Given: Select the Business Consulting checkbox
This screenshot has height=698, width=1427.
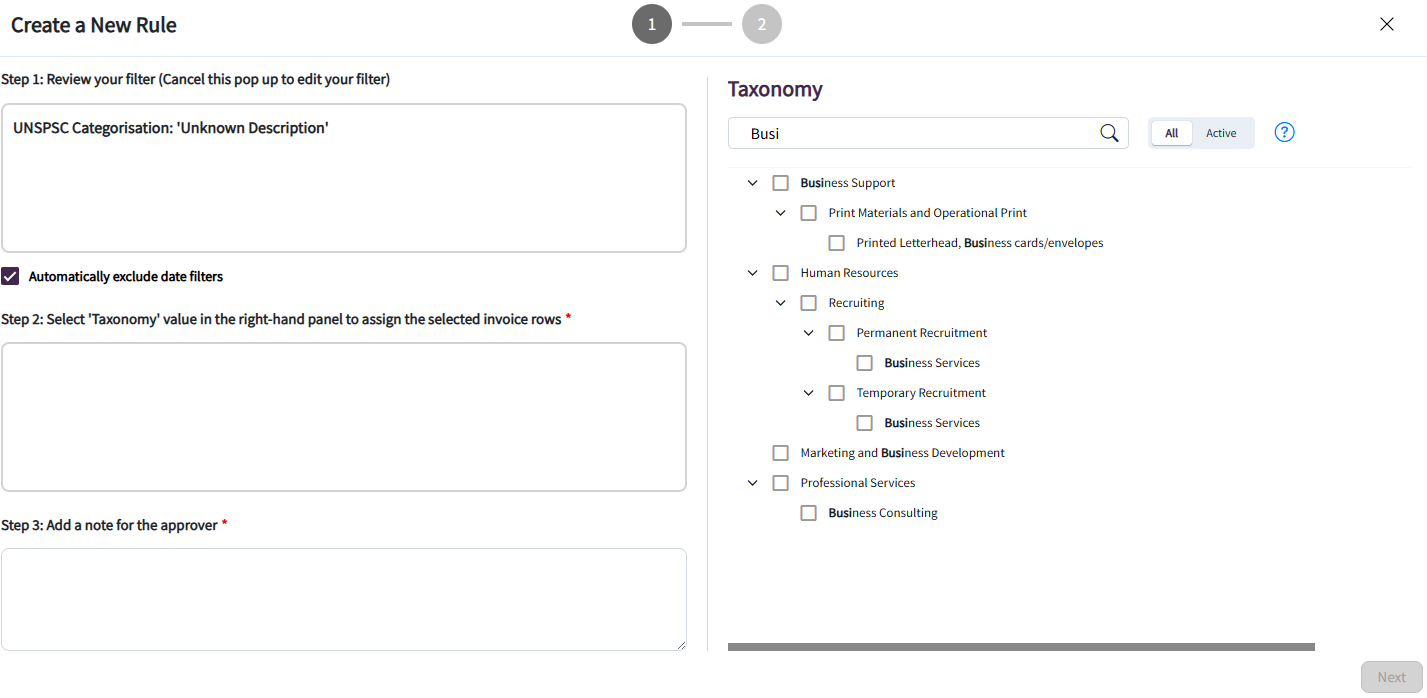Looking at the screenshot, I should click(x=809, y=513).
